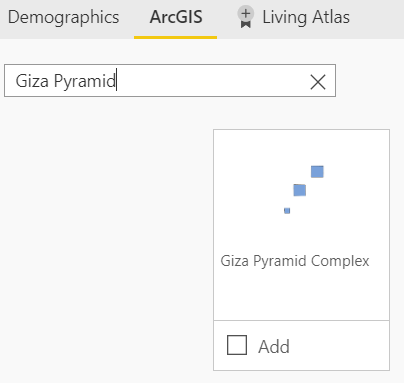Select the Add label beside the checkbox
The image size is (404, 383).
pos(274,347)
